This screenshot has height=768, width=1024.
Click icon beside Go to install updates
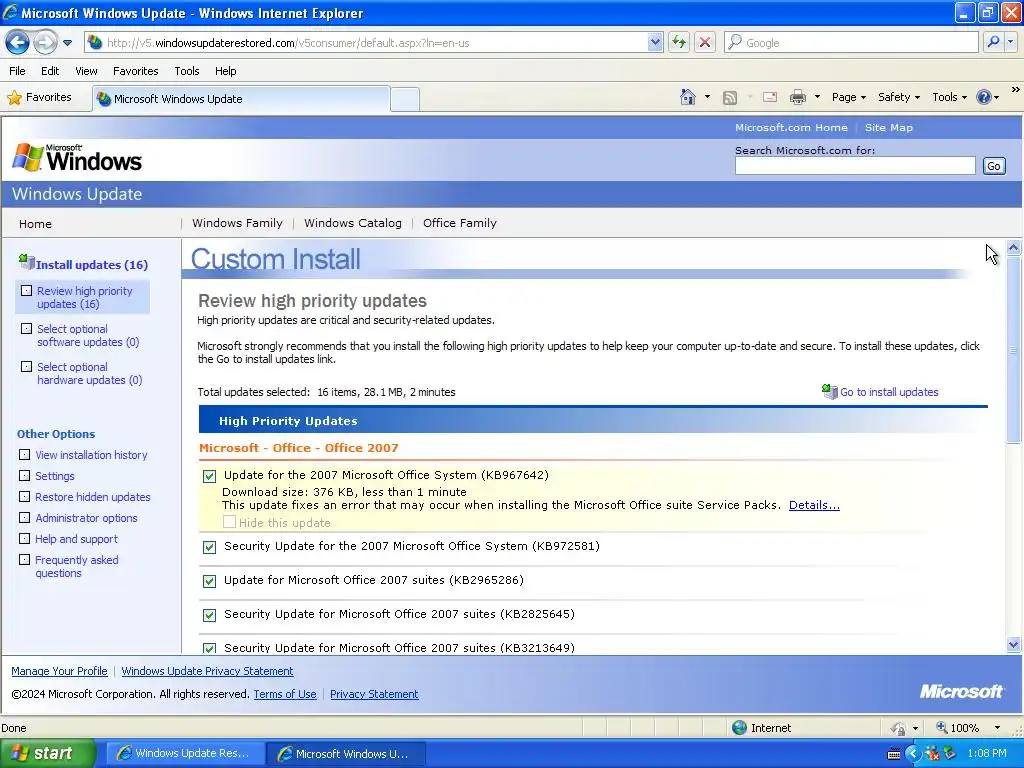pyautogui.click(x=829, y=391)
